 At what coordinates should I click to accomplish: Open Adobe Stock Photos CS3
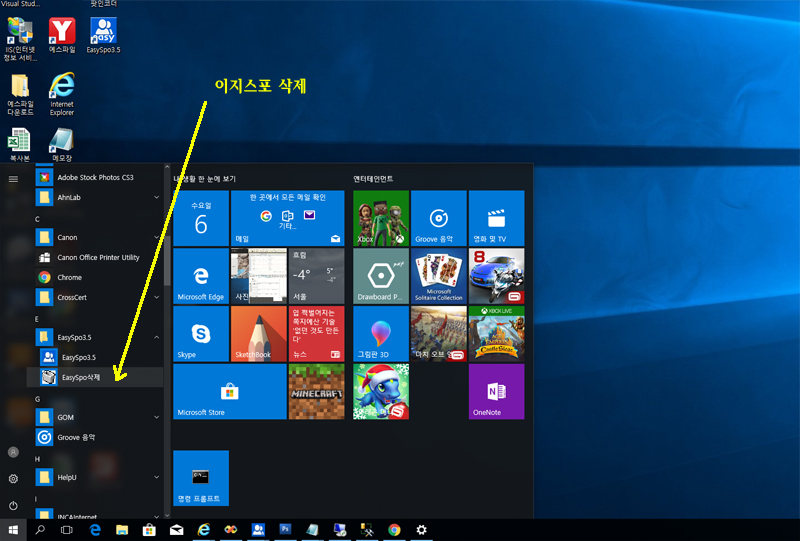95,177
